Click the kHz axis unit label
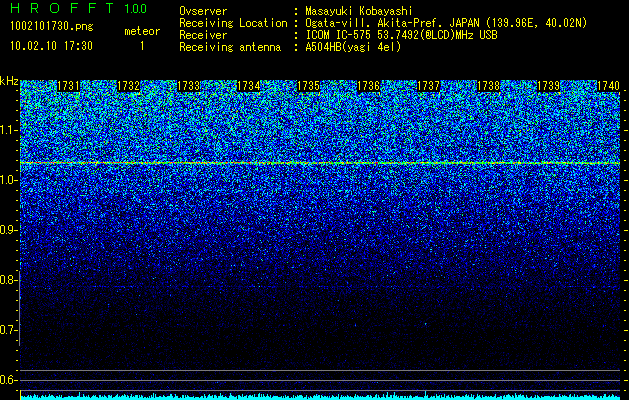Screen dimensions: 629x400 click(x=9, y=81)
